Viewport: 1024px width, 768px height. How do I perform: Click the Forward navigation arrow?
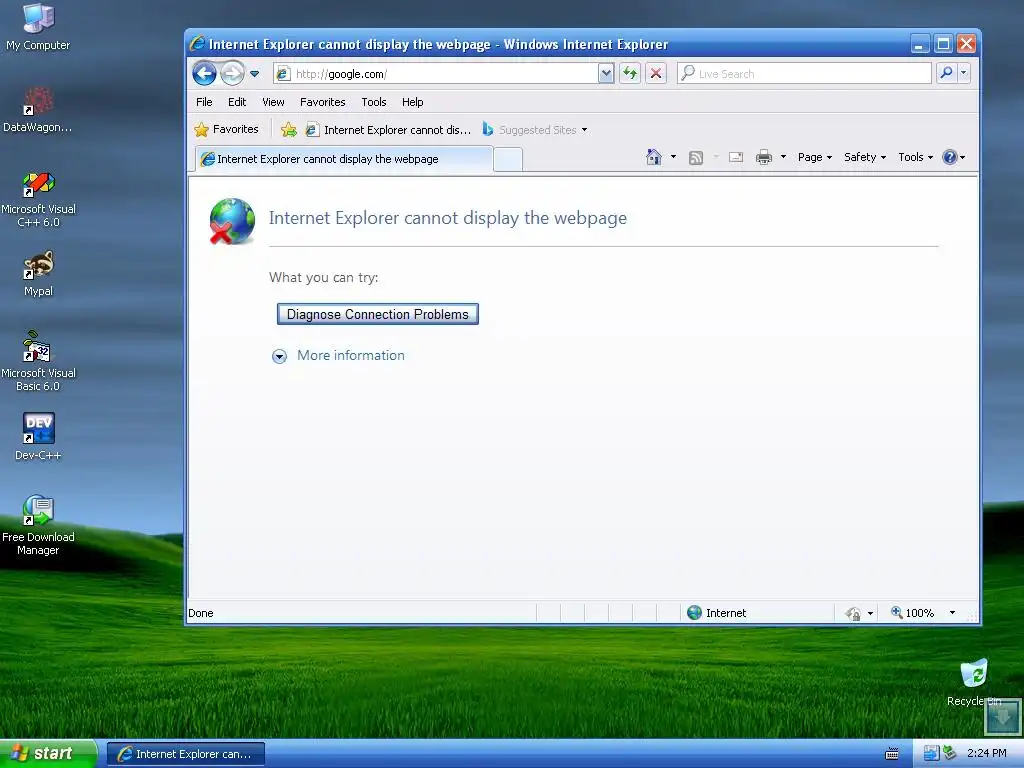pyautogui.click(x=232, y=73)
